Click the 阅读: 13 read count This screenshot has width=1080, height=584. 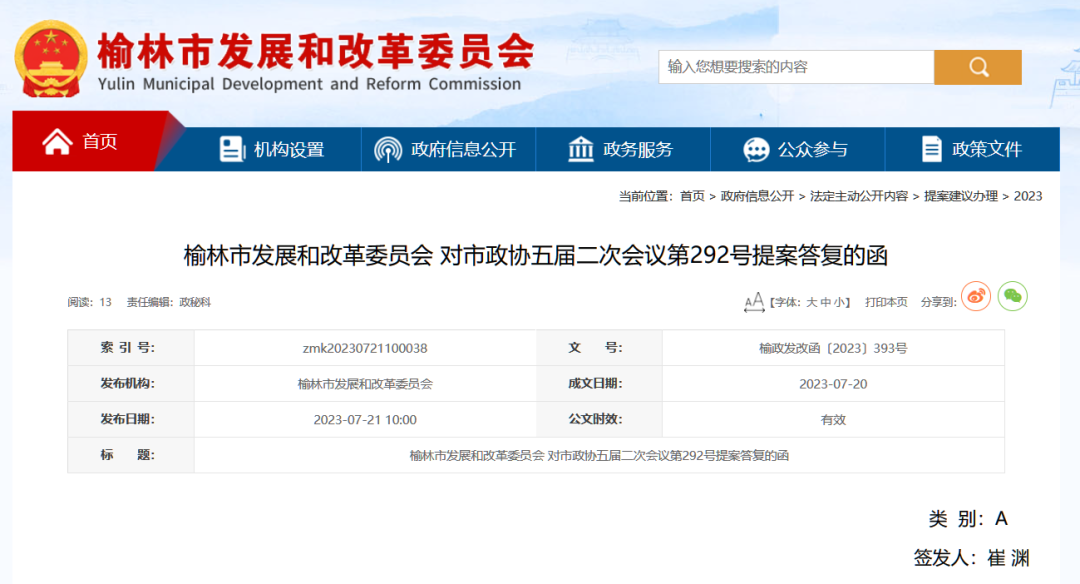[90, 302]
